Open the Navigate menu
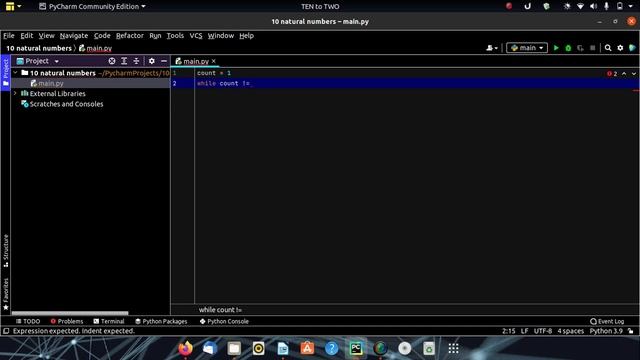Viewport: 640px width, 360px height. (74, 36)
